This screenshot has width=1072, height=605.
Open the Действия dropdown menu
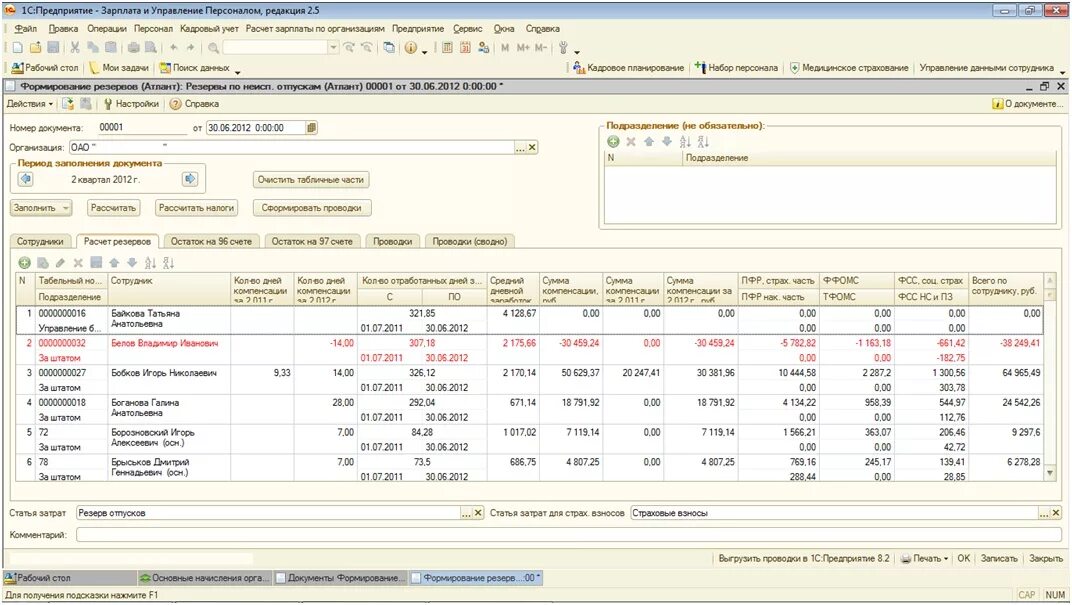(x=30, y=104)
